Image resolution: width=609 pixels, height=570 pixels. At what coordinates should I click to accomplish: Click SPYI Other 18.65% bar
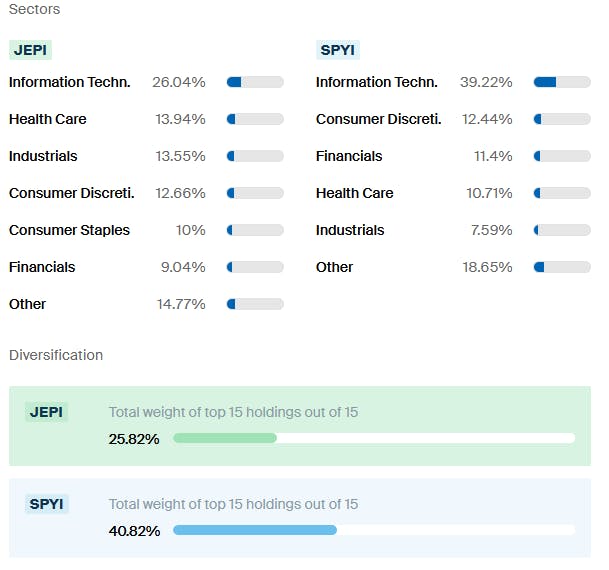(562, 267)
